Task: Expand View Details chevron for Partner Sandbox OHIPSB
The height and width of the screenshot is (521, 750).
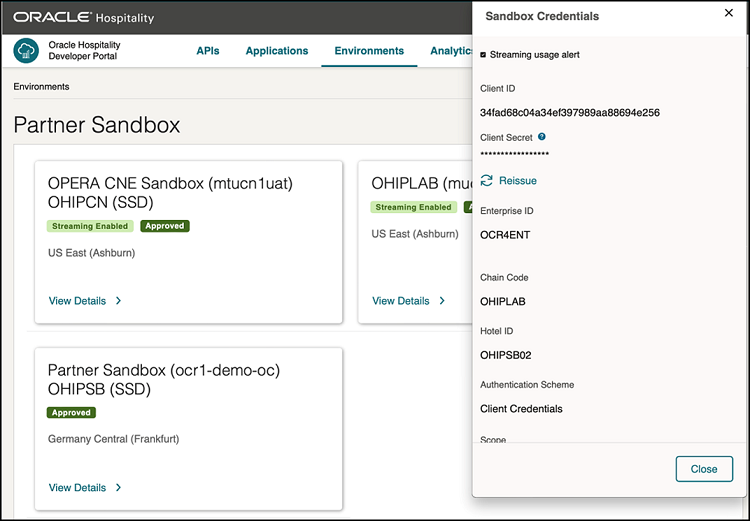Action: [x=118, y=488]
